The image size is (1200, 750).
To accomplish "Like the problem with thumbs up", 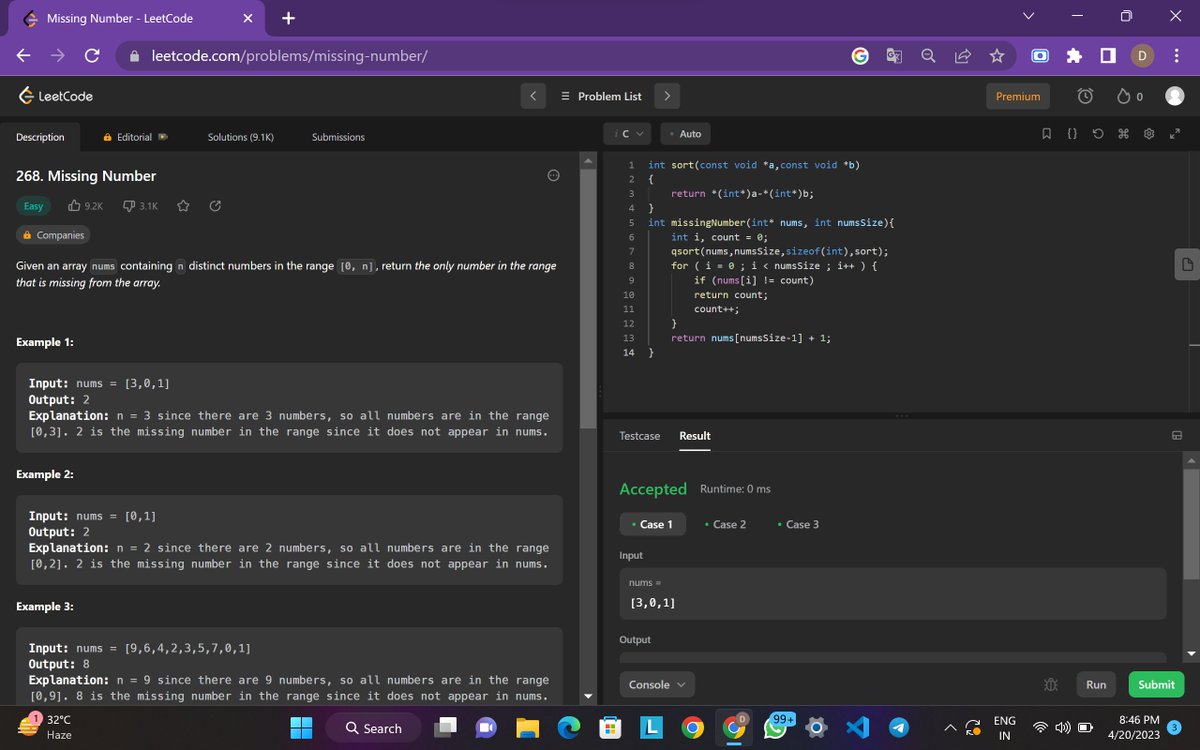I will 75,206.
